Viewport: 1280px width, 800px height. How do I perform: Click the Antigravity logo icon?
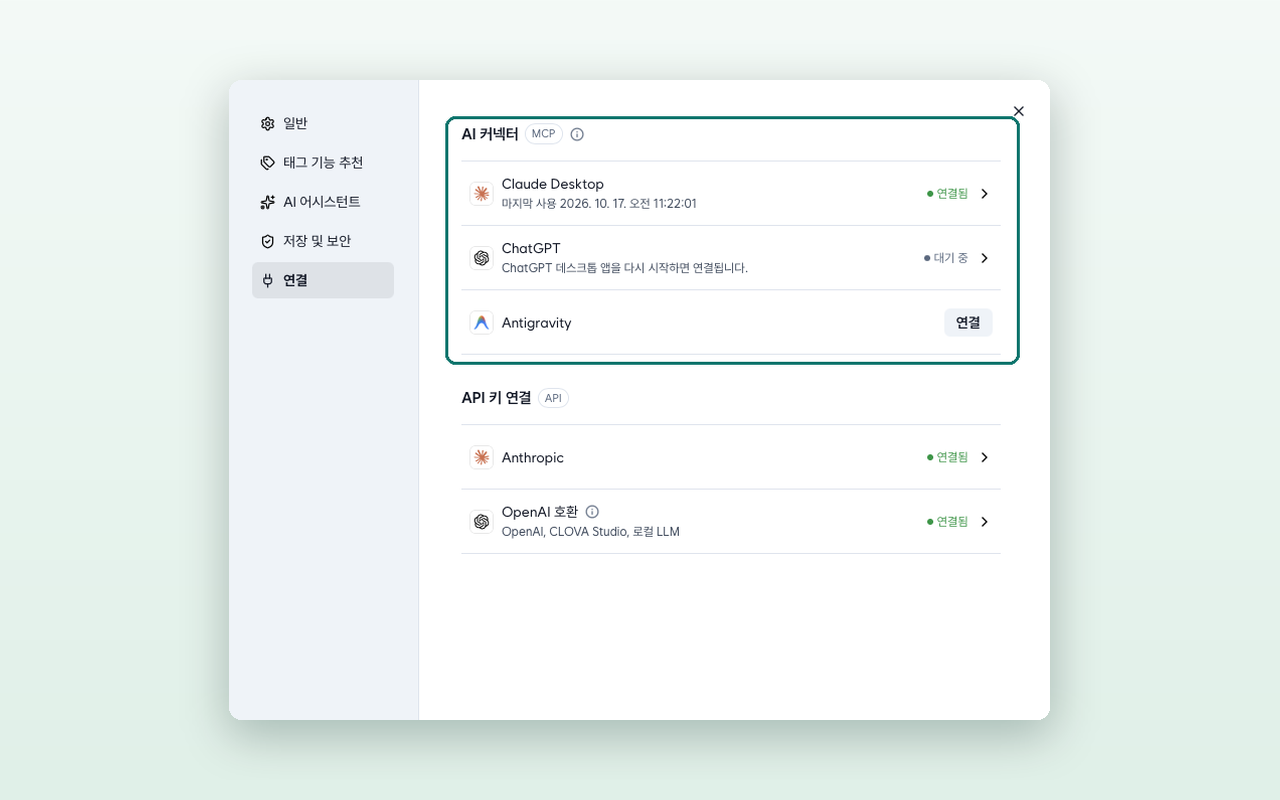481,322
